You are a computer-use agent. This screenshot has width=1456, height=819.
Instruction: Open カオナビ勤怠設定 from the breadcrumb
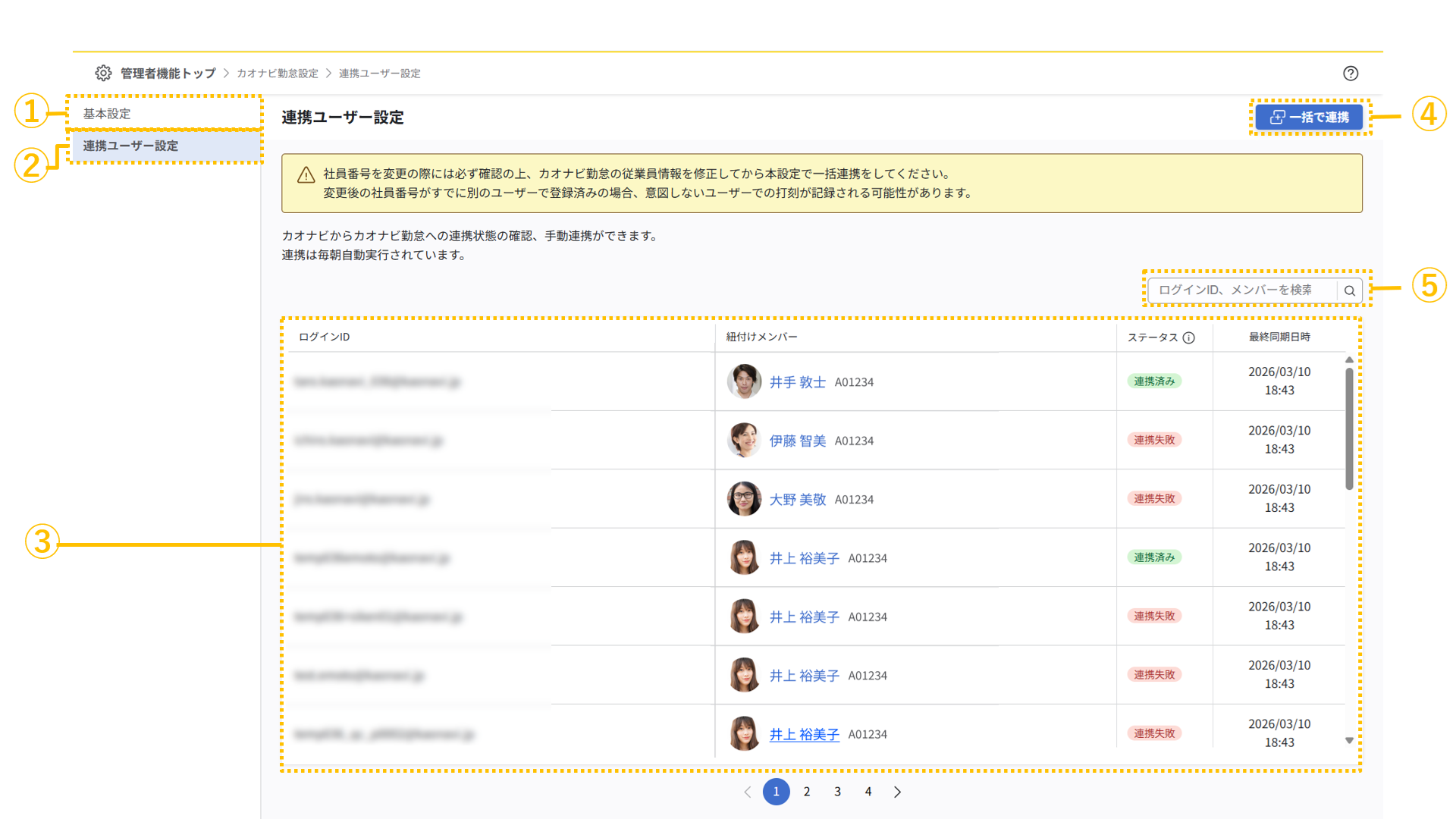tap(278, 73)
